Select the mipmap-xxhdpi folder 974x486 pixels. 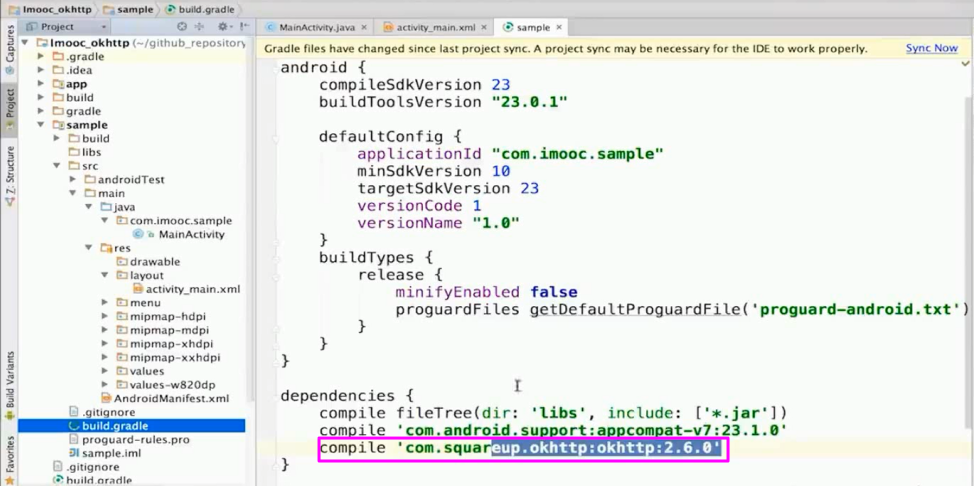point(175,357)
